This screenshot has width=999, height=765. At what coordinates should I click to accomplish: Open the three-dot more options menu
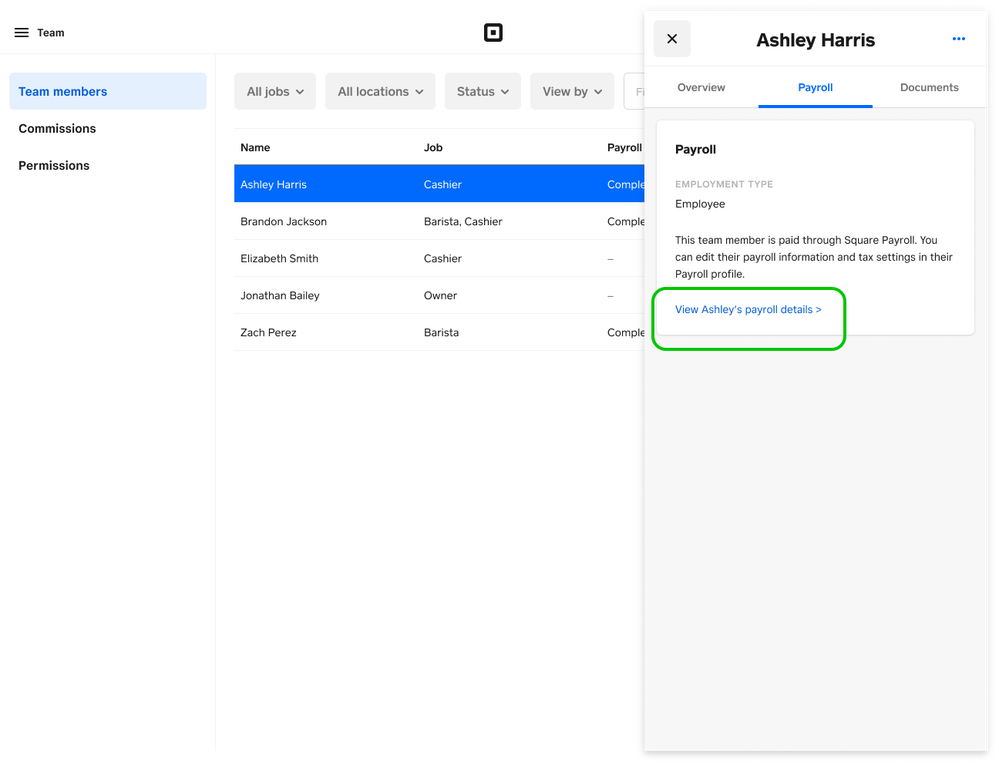(958, 39)
